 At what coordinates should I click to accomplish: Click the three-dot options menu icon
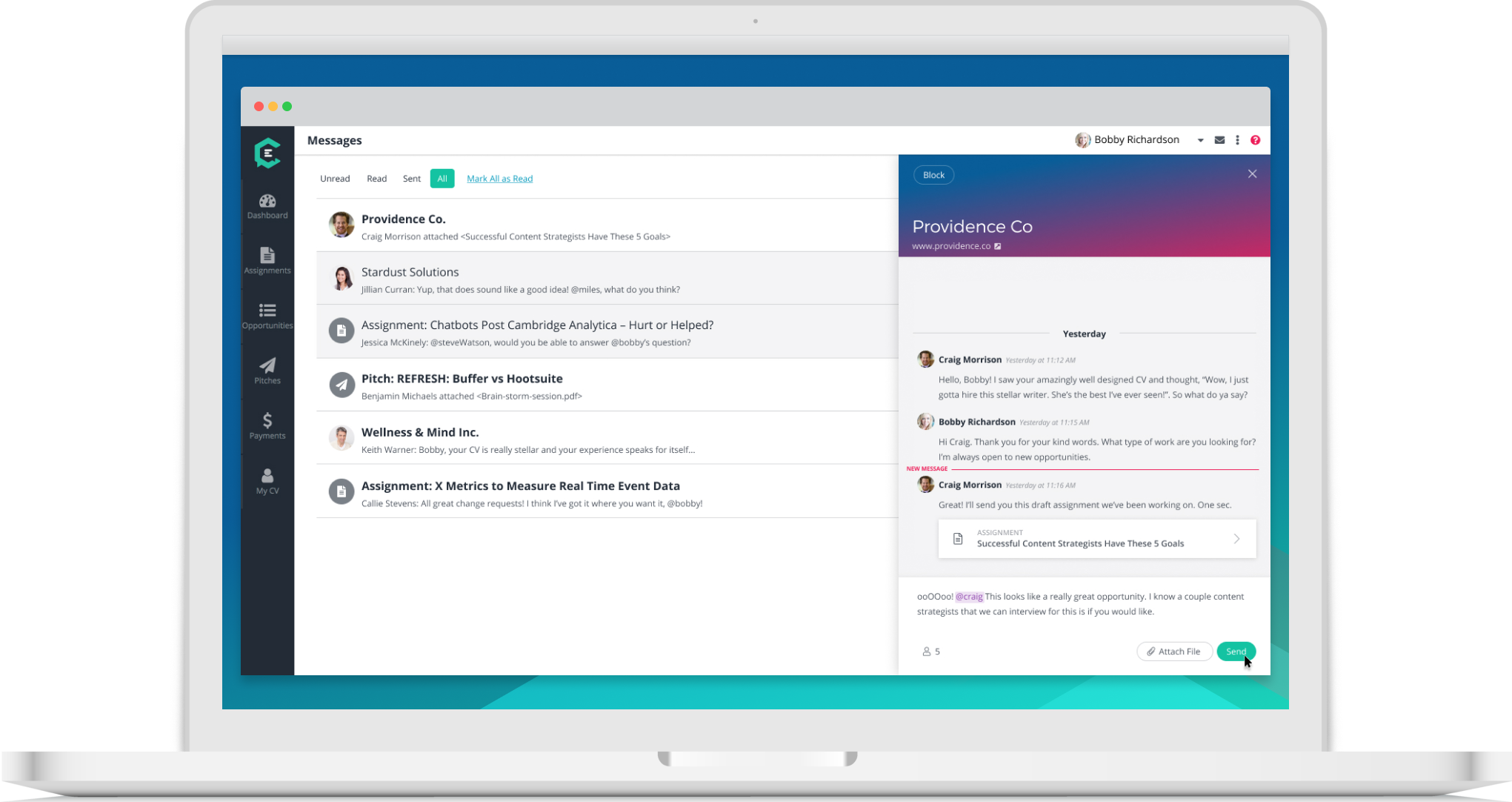tap(1237, 140)
